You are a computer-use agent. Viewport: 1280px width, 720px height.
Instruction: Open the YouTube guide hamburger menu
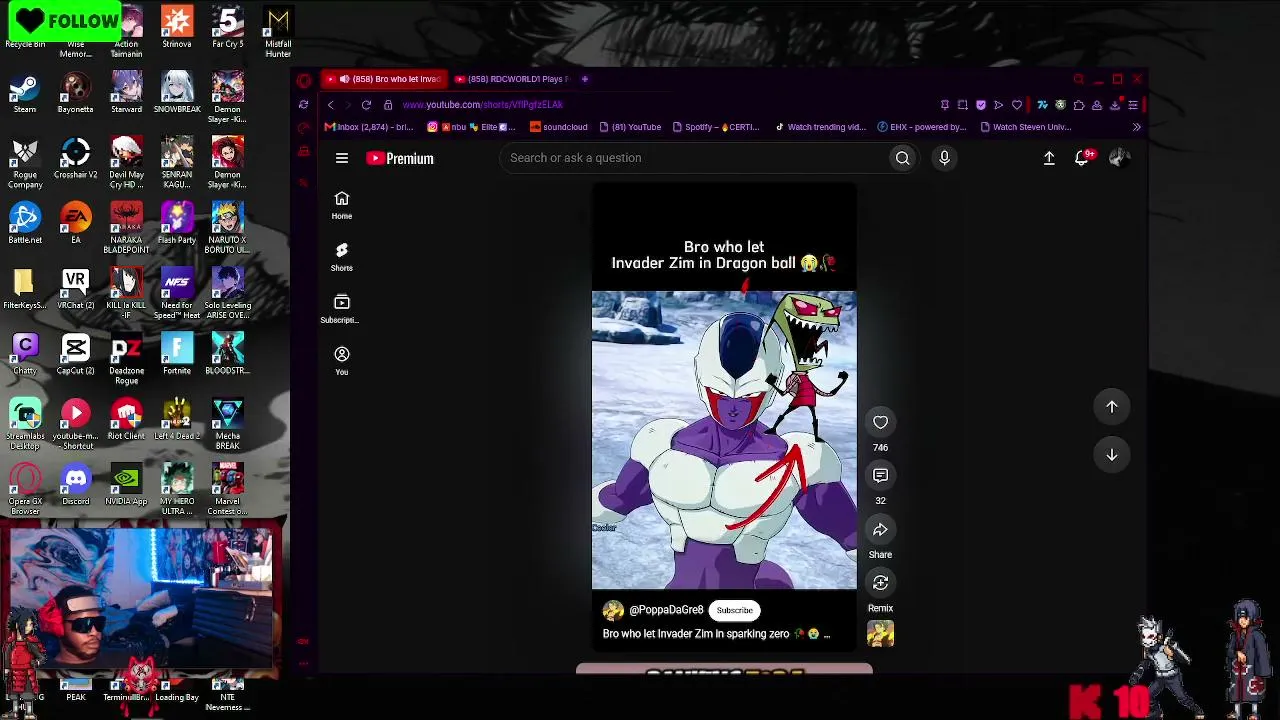coord(342,158)
